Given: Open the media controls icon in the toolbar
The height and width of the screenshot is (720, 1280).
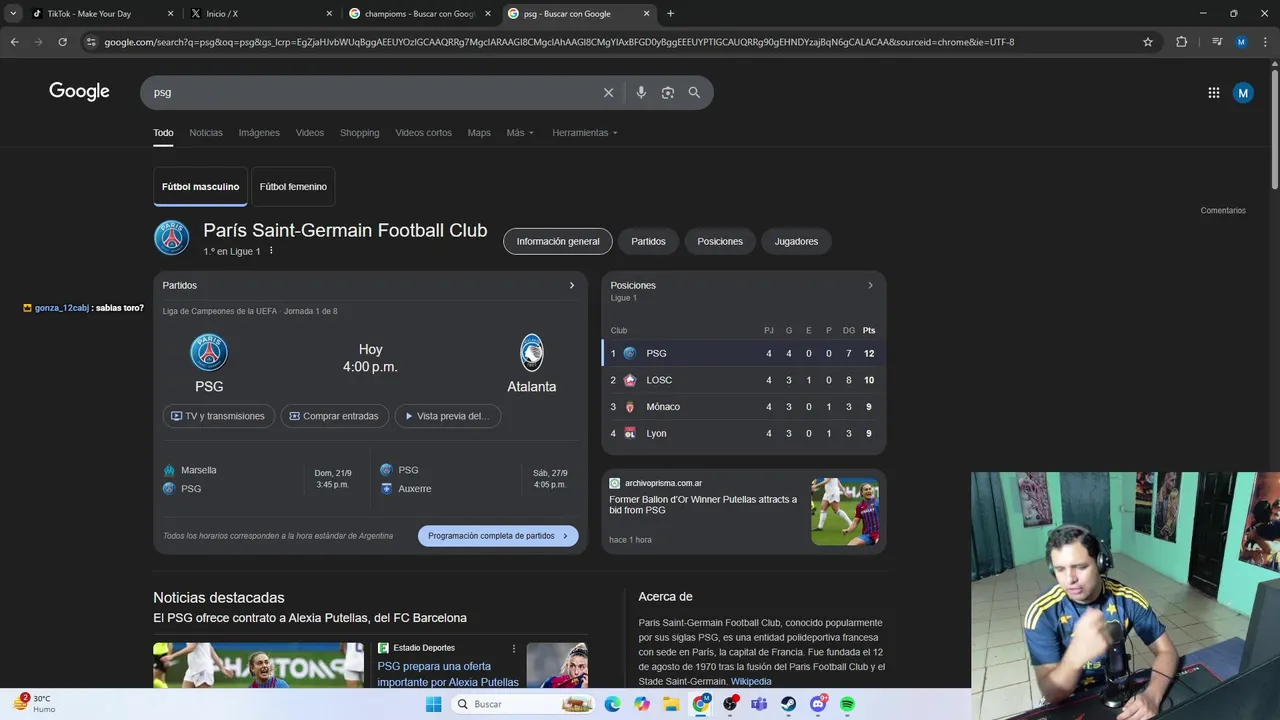Looking at the screenshot, I should 1217,42.
